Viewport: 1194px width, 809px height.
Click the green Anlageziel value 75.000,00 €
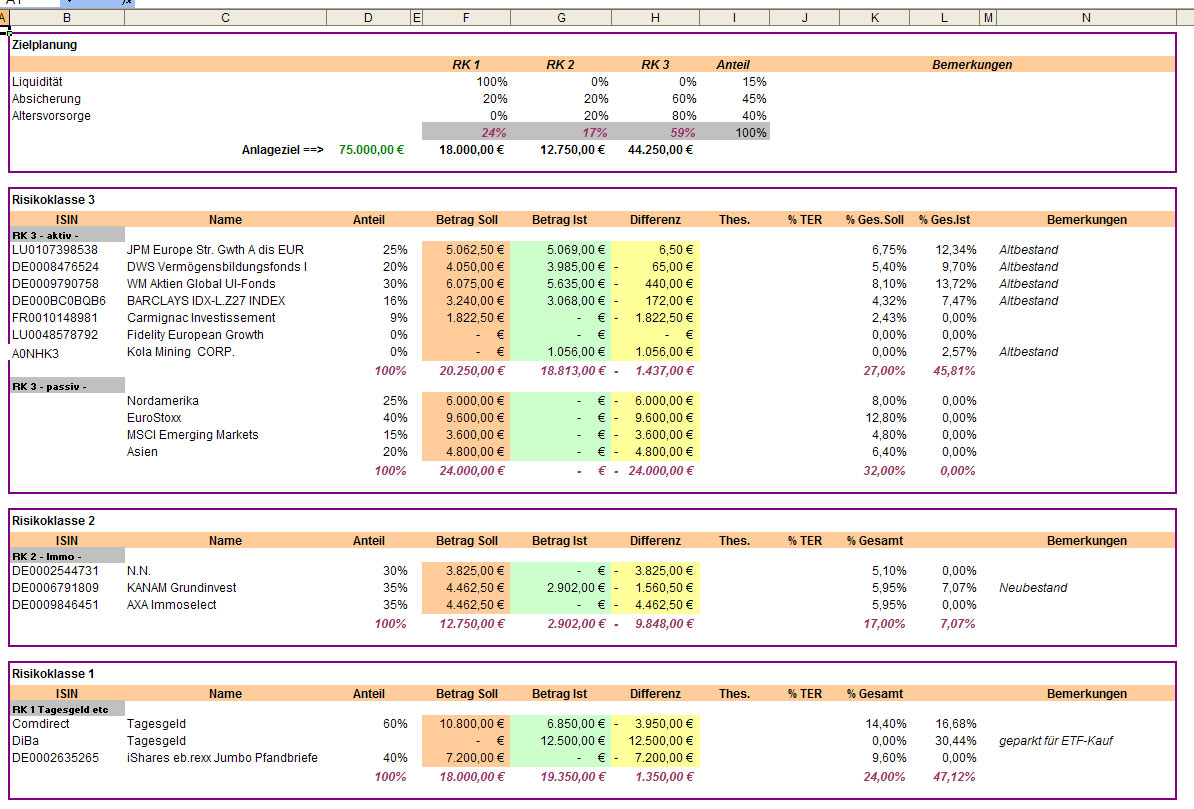[371, 150]
